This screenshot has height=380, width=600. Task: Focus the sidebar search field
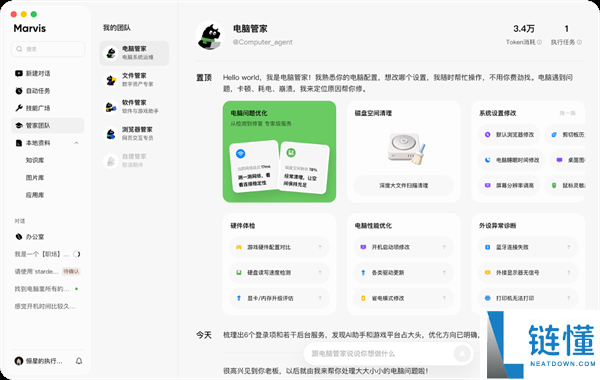48,49
